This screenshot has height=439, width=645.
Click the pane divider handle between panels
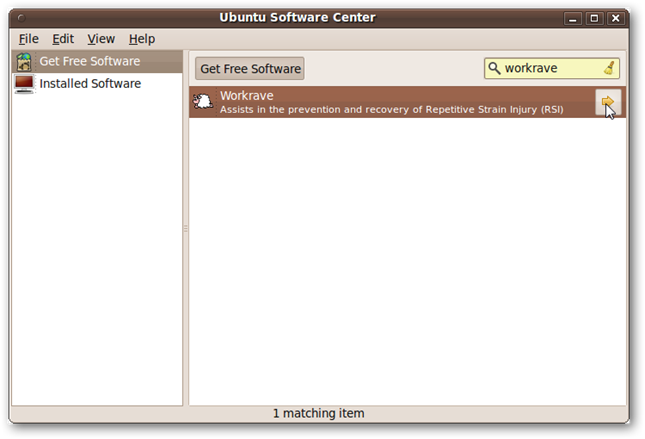pyautogui.click(x=186, y=229)
